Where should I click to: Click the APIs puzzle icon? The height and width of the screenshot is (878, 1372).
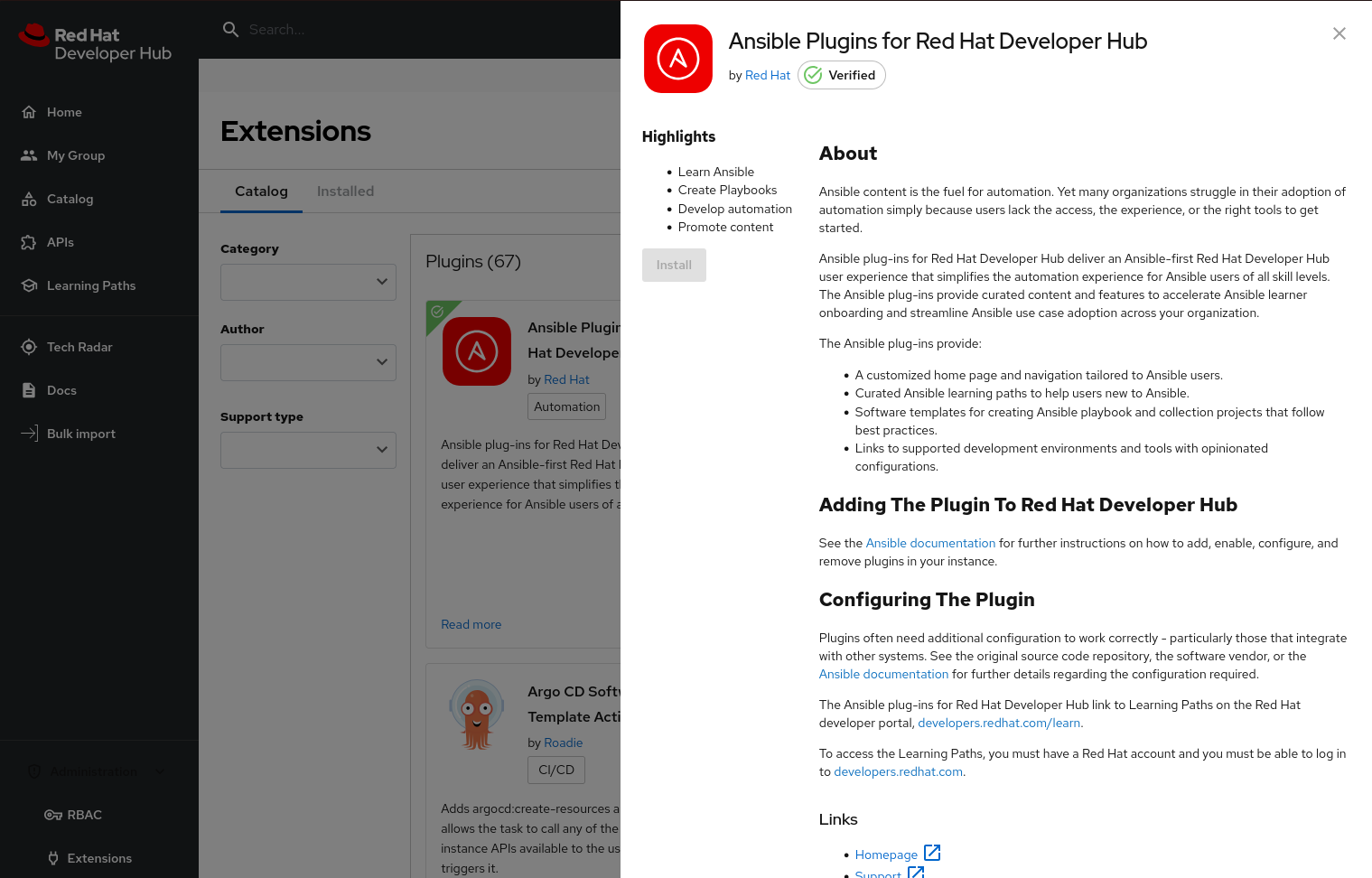[x=29, y=242]
